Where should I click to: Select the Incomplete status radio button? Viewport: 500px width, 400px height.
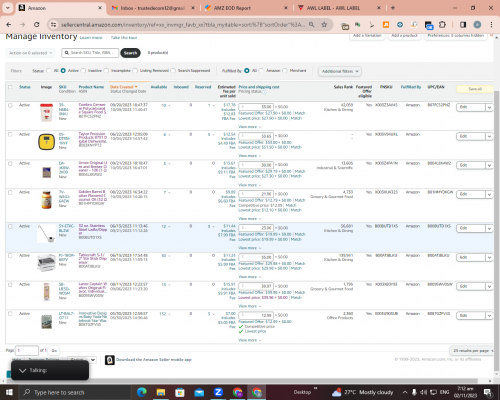click(x=106, y=71)
